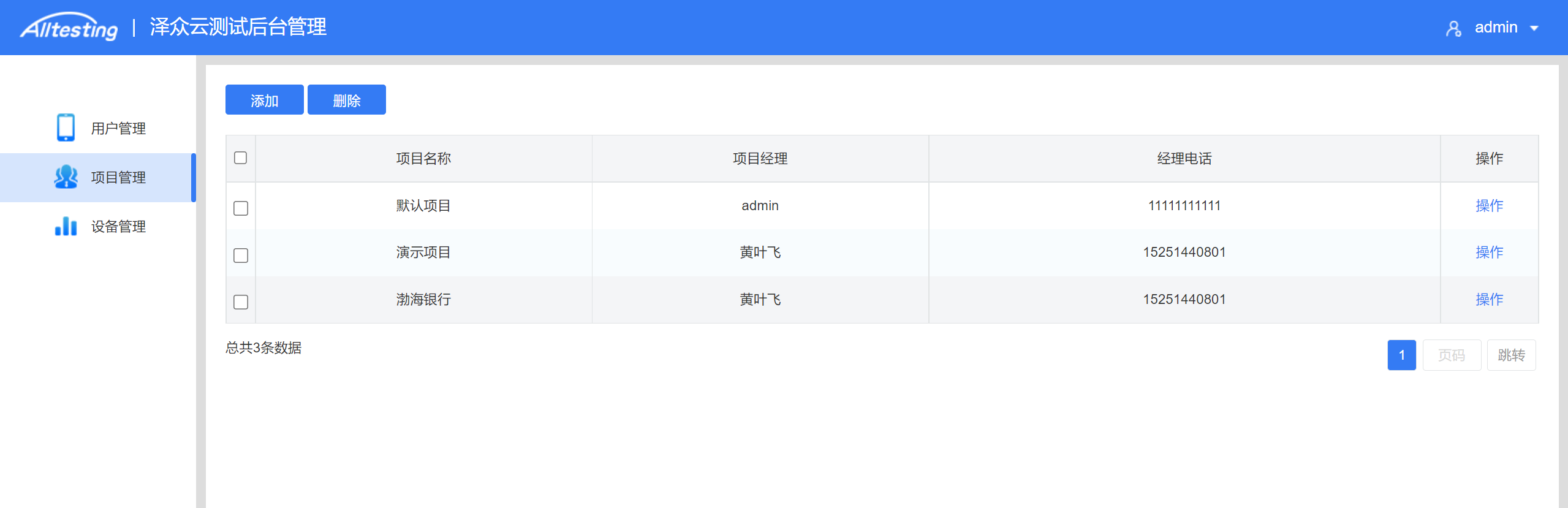Click the admin user avatar icon
The image size is (1568, 508).
pos(1453,28)
